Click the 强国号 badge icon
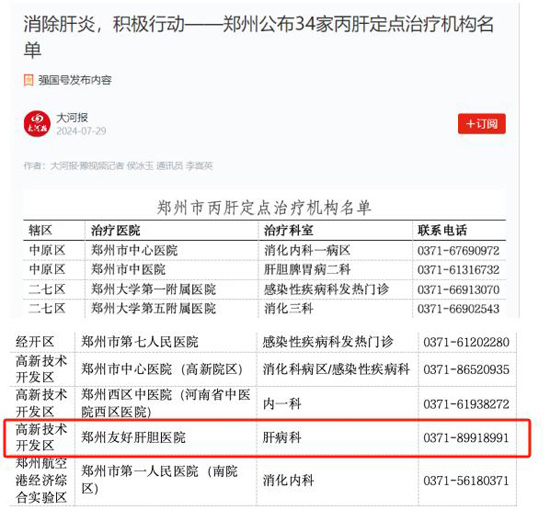Screen dimensions: 550x521 (x=28, y=80)
